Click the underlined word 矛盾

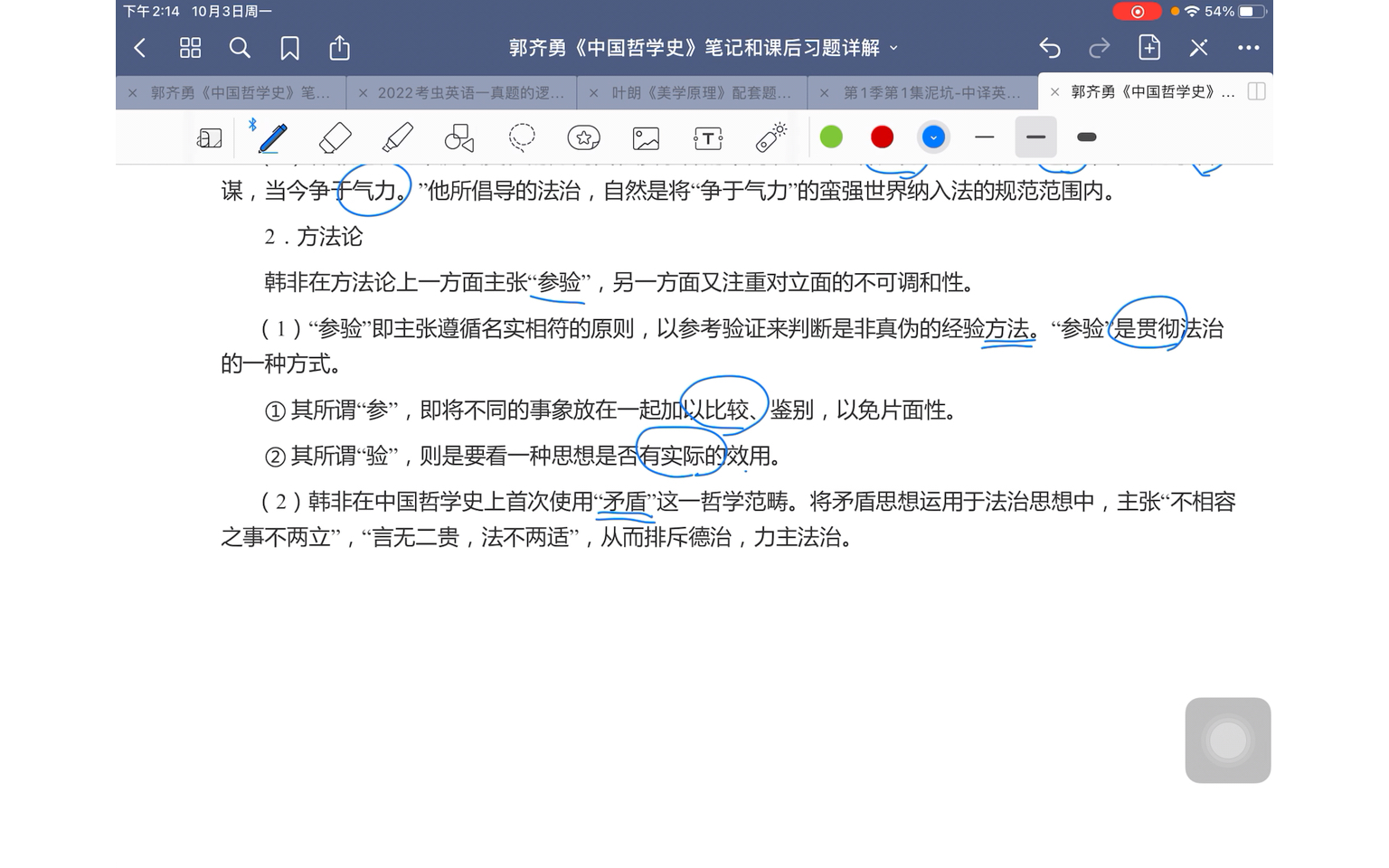pyautogui.click(x=625, y=502)
